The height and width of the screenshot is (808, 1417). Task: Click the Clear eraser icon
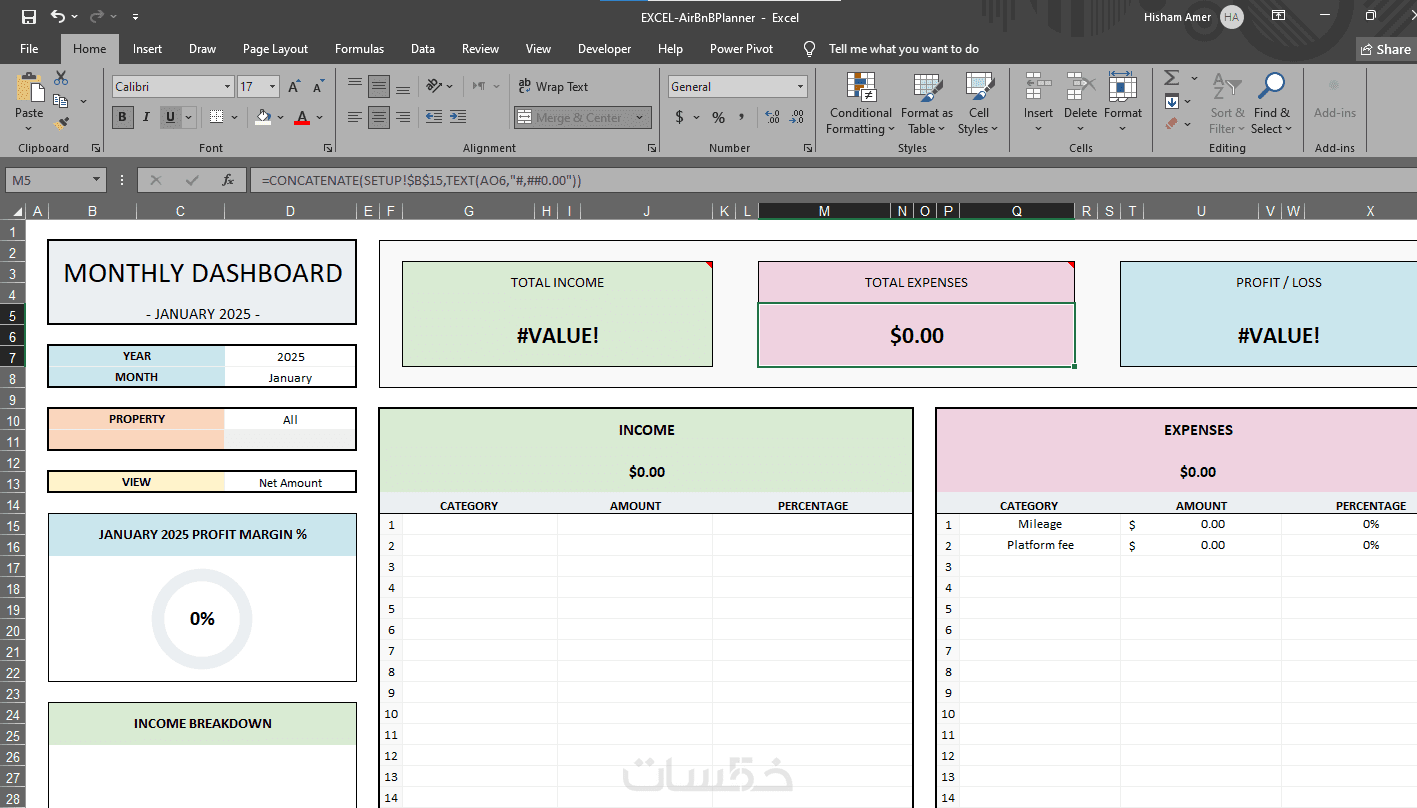point(1172,124)
